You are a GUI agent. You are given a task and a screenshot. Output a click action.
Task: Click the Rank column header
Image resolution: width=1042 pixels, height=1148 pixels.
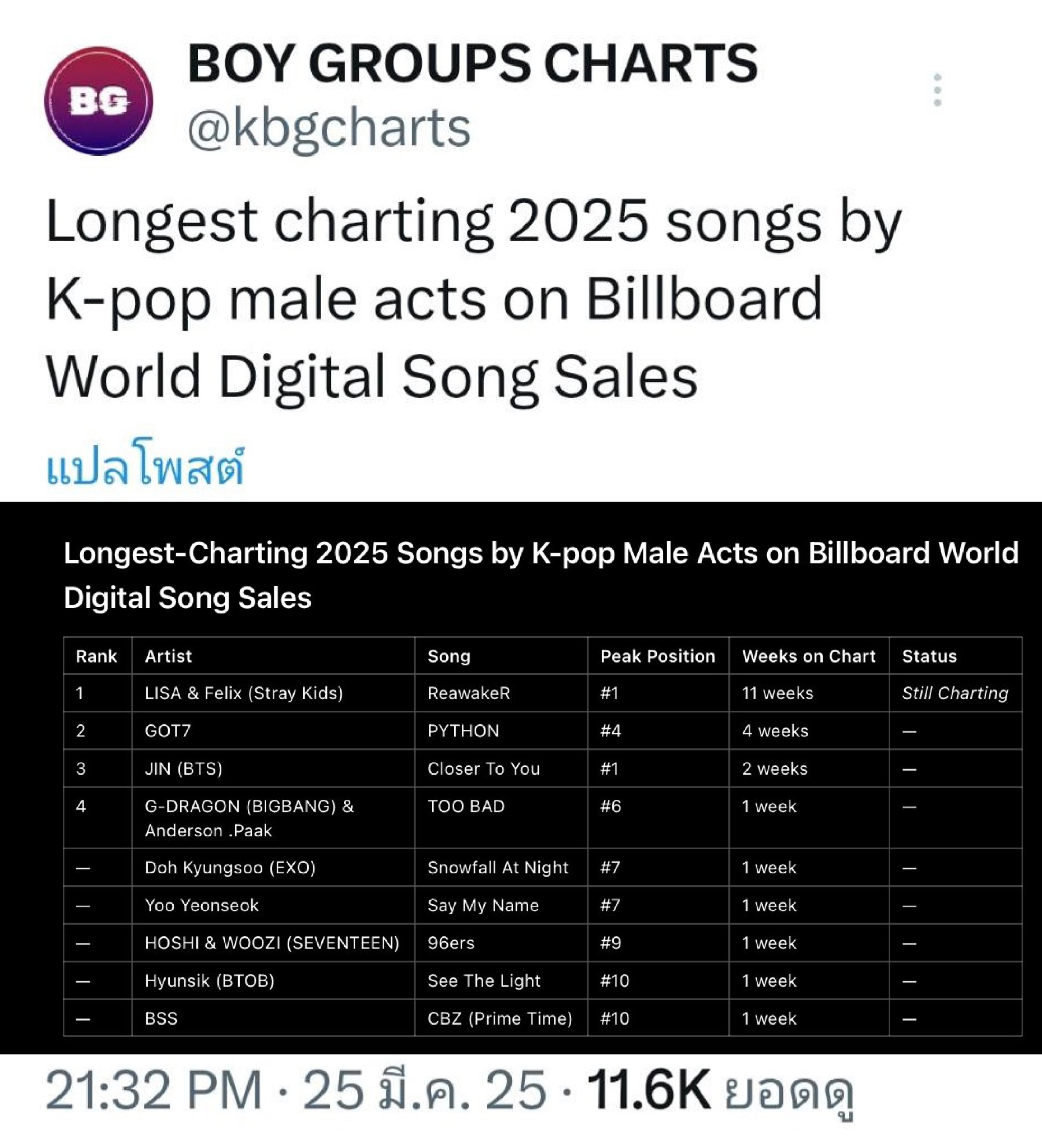98,655
